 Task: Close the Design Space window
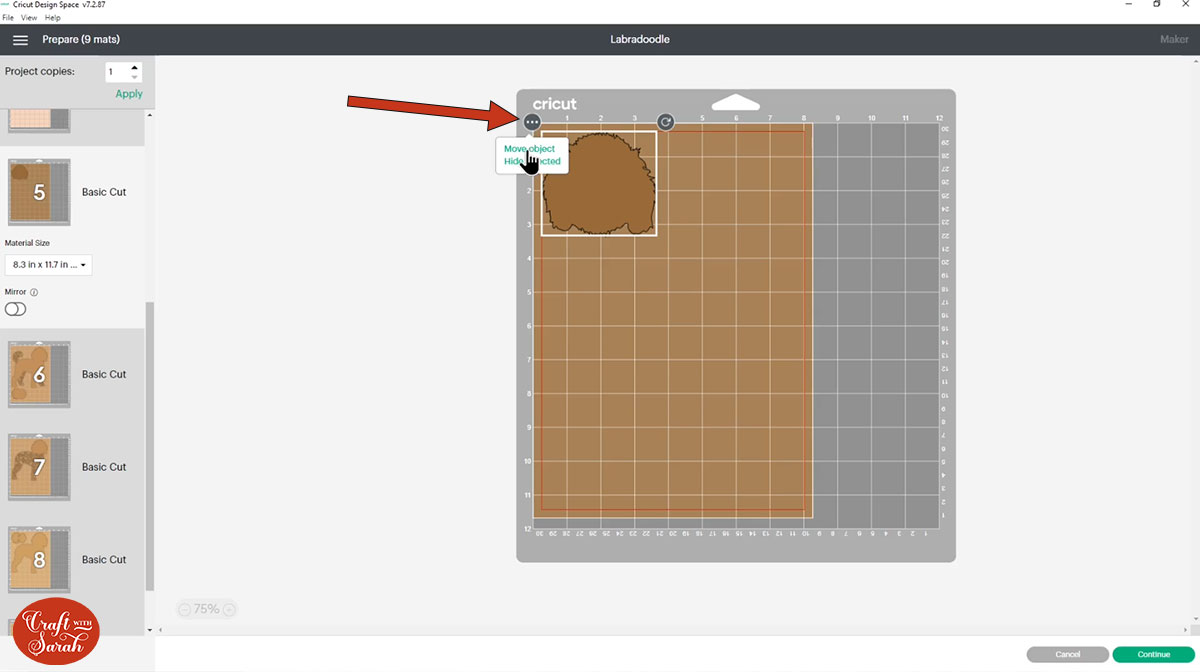(1188, 5)
